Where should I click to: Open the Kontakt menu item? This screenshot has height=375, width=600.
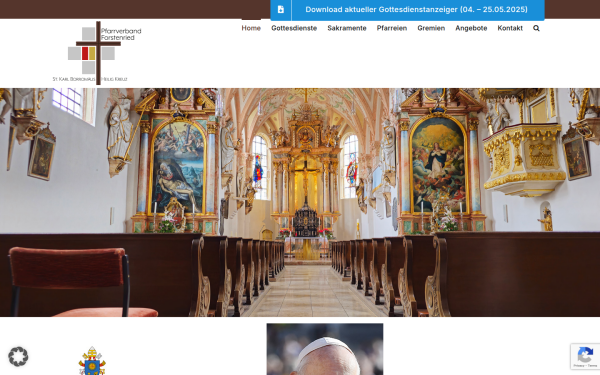click(510, 28)
